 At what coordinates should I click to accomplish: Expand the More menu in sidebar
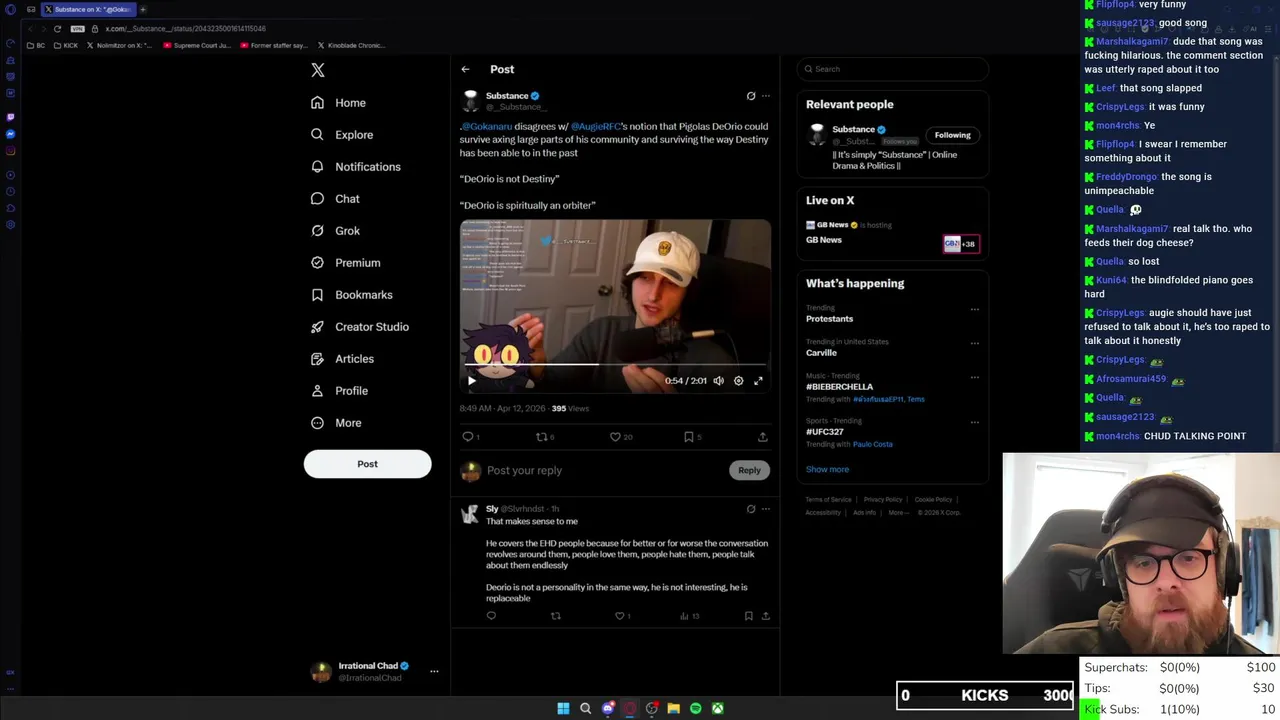(336, 423)
